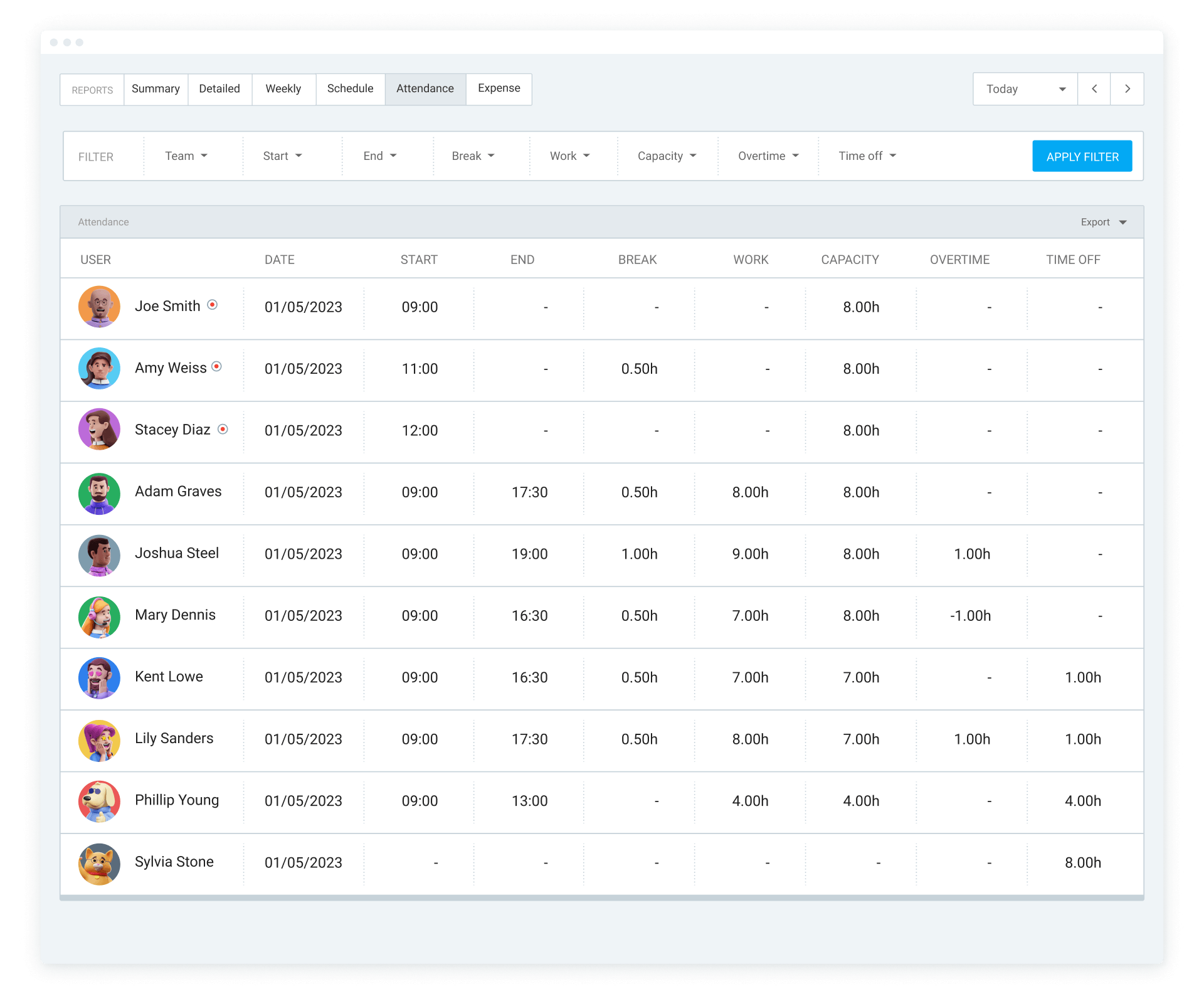Click Lily Sanders's avatar
The height and width of the screenshot is (994, 1204).
[99, 741]
